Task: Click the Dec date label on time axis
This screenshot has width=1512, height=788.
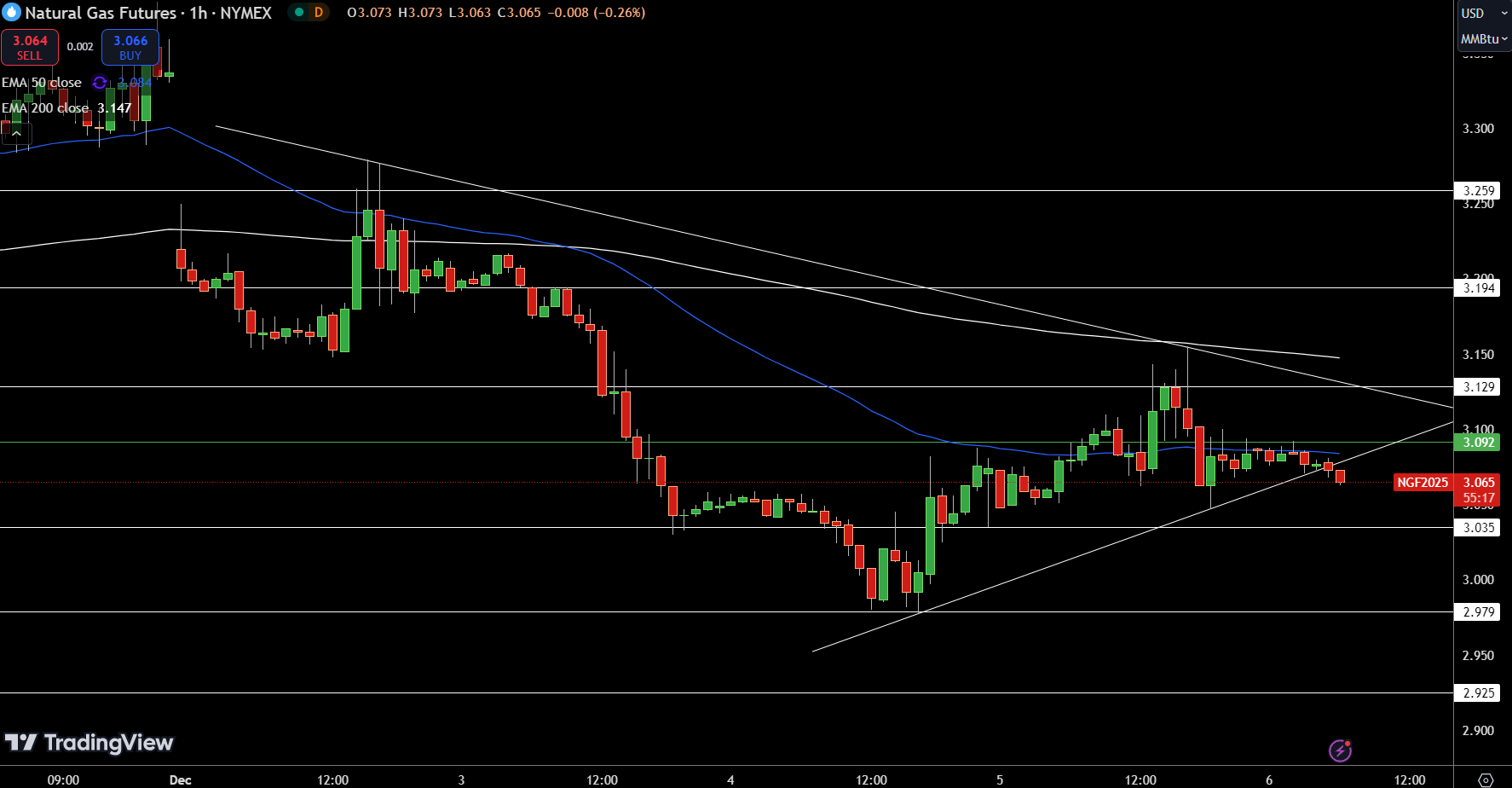Action: click(x=180, y=780)
